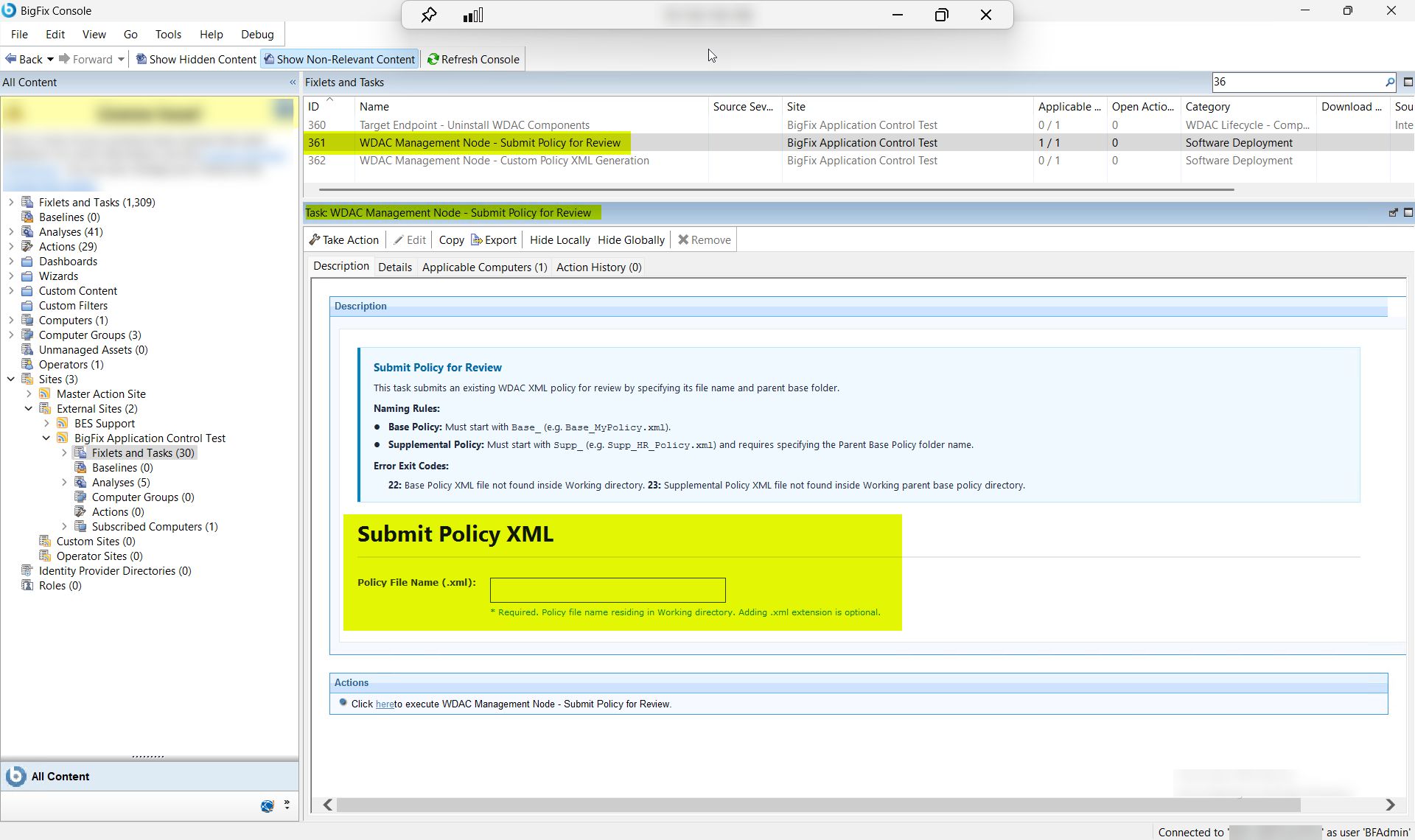Screen dimensions: 1415x840
Task: Click Copy in task toolbar
Action: point(451,239)
